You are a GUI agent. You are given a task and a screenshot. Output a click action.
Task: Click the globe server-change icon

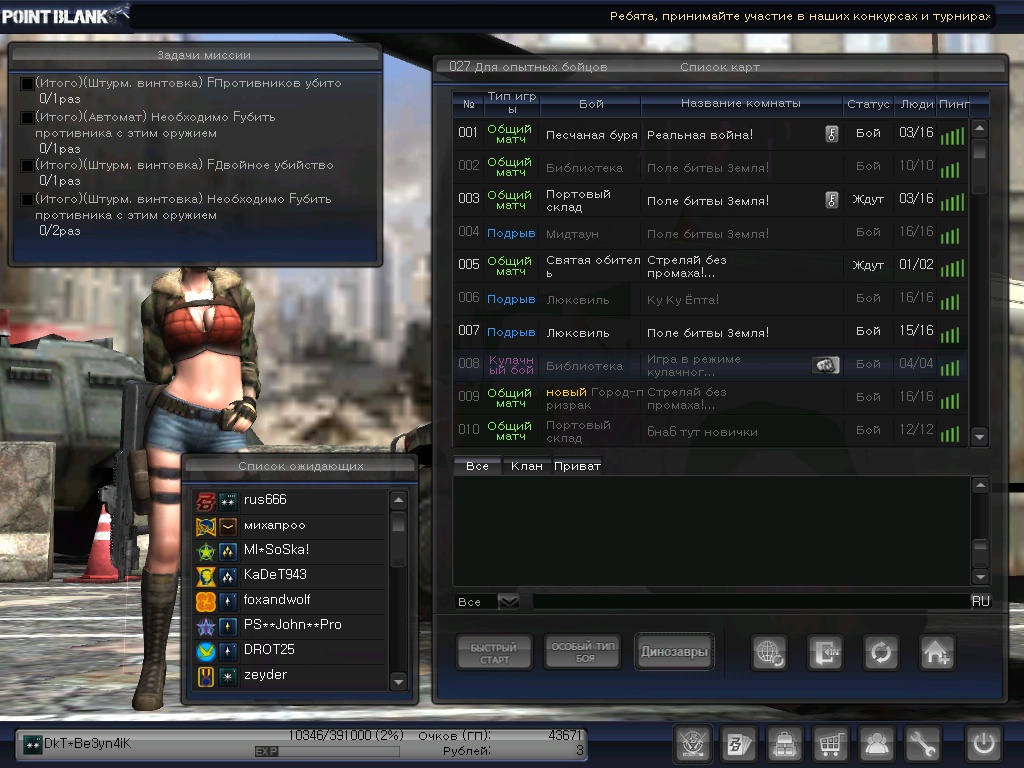point(769,652)
